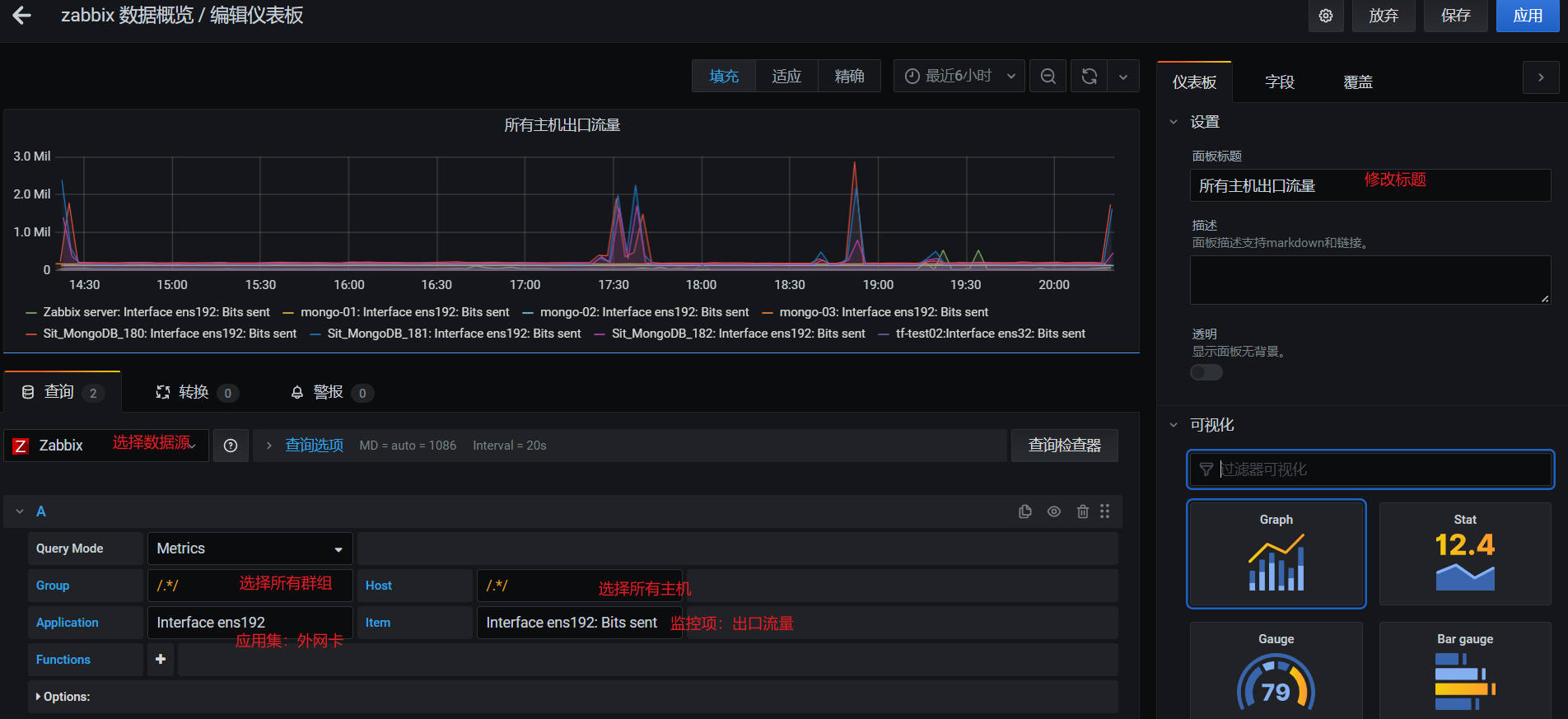The image size is (1568, 719).
Task: Click the Group field showing /.*/
Action: [x=250, y=586]
